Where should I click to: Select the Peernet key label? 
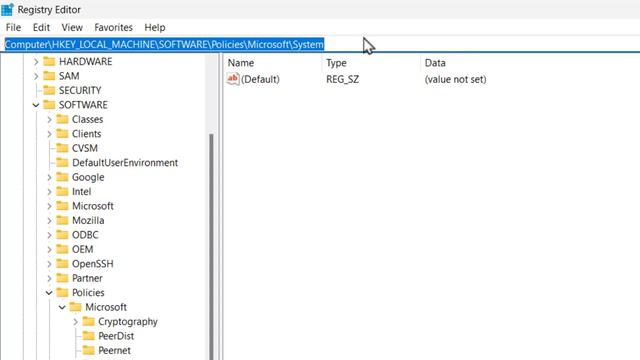114,350
